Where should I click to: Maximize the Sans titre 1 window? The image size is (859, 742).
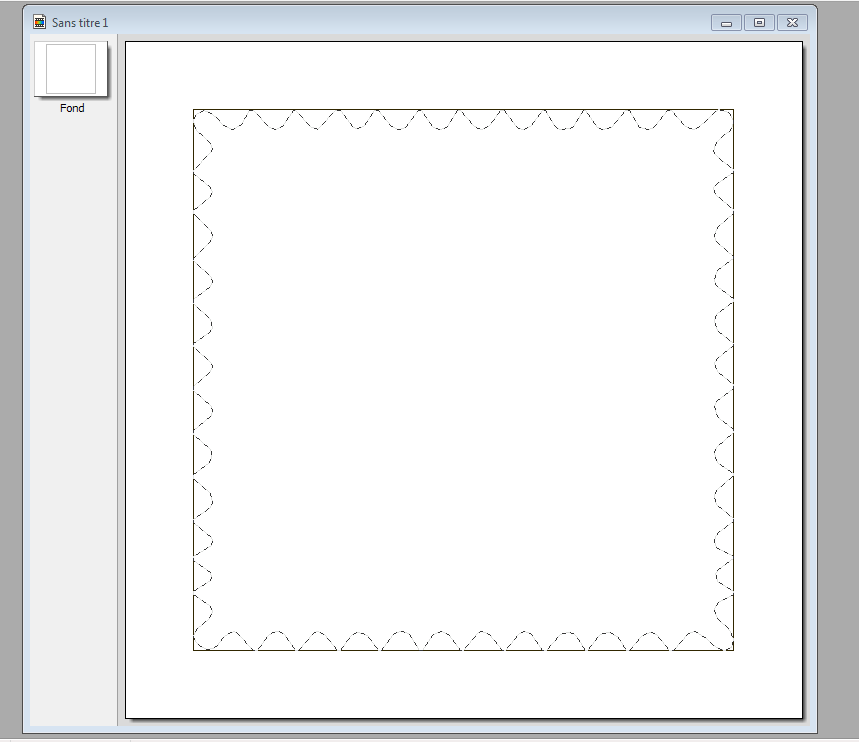click(759, 22)
